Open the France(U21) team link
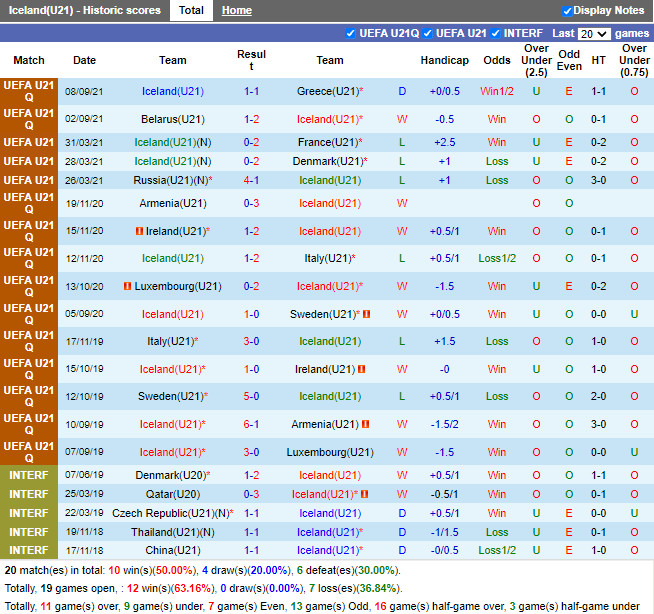 [327, 143]
